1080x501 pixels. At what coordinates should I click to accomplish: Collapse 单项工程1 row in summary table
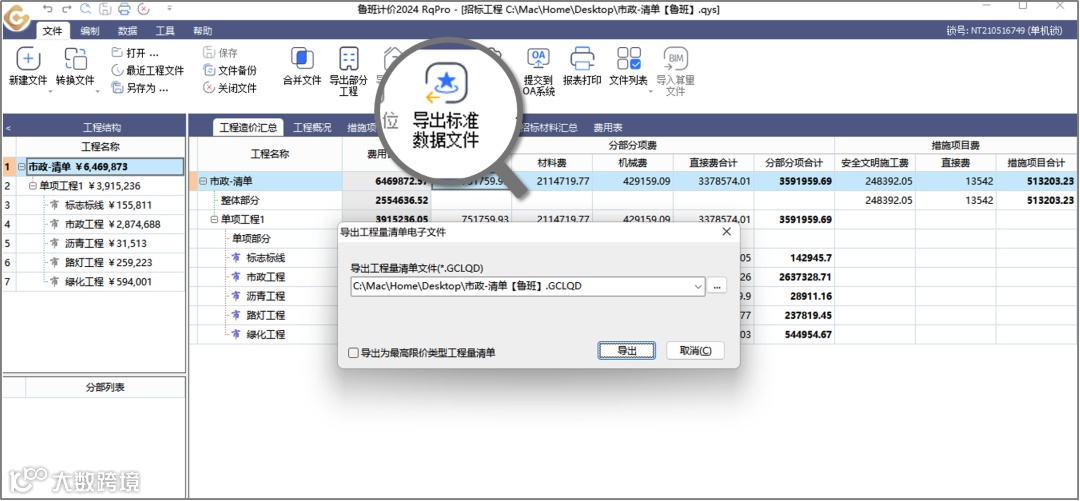pyautogui.click(x=214, y=220)
